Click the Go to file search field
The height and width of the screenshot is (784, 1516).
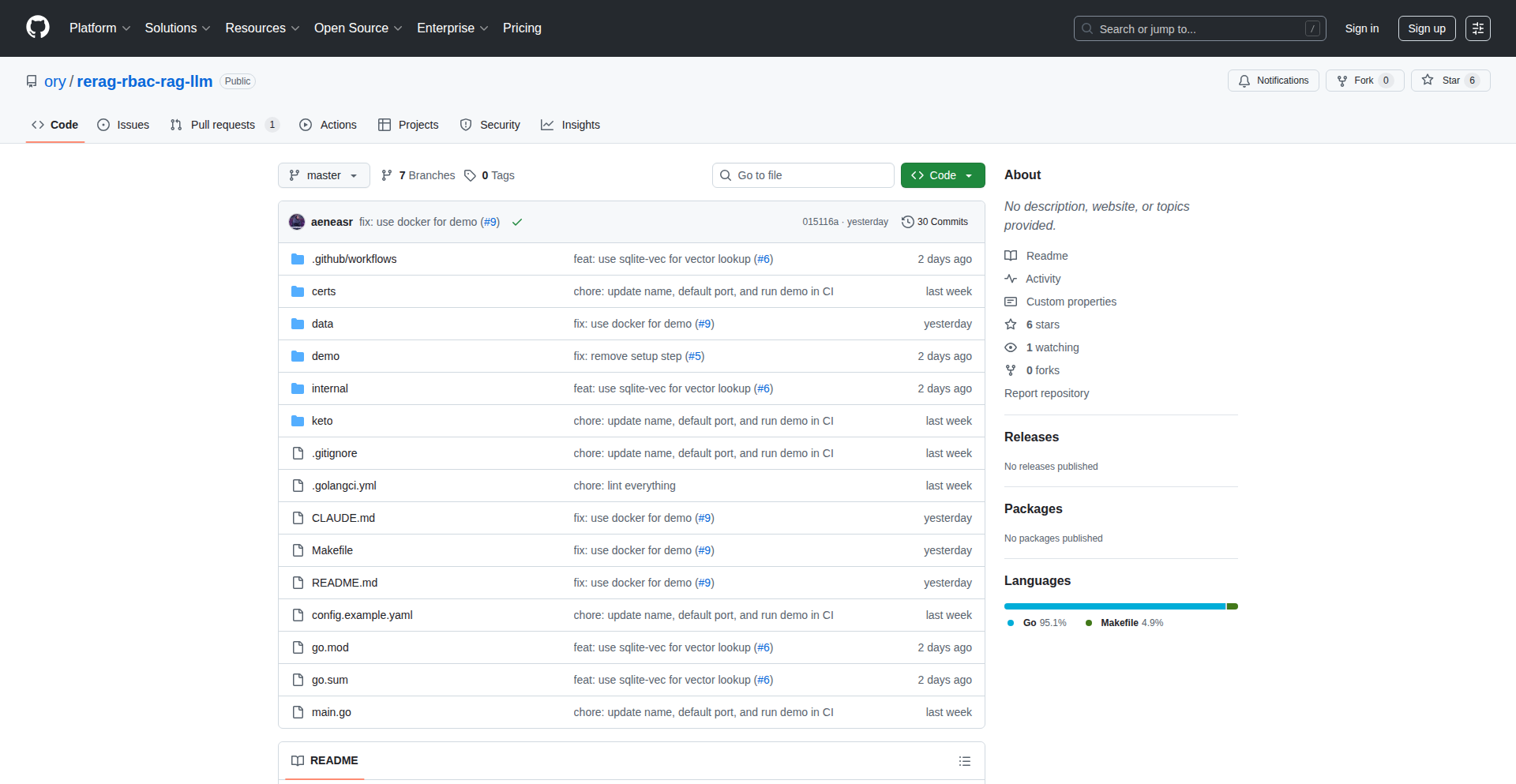(803, 175)
